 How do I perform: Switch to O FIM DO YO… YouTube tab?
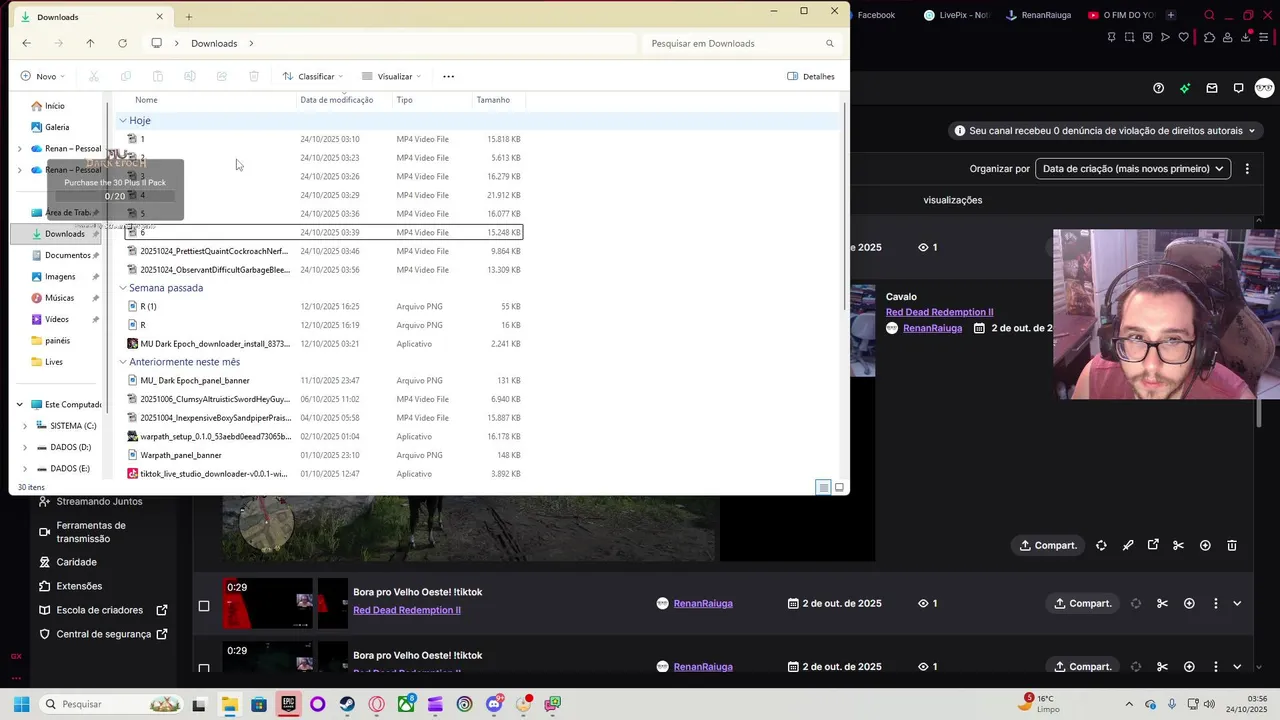point(1121,15)
